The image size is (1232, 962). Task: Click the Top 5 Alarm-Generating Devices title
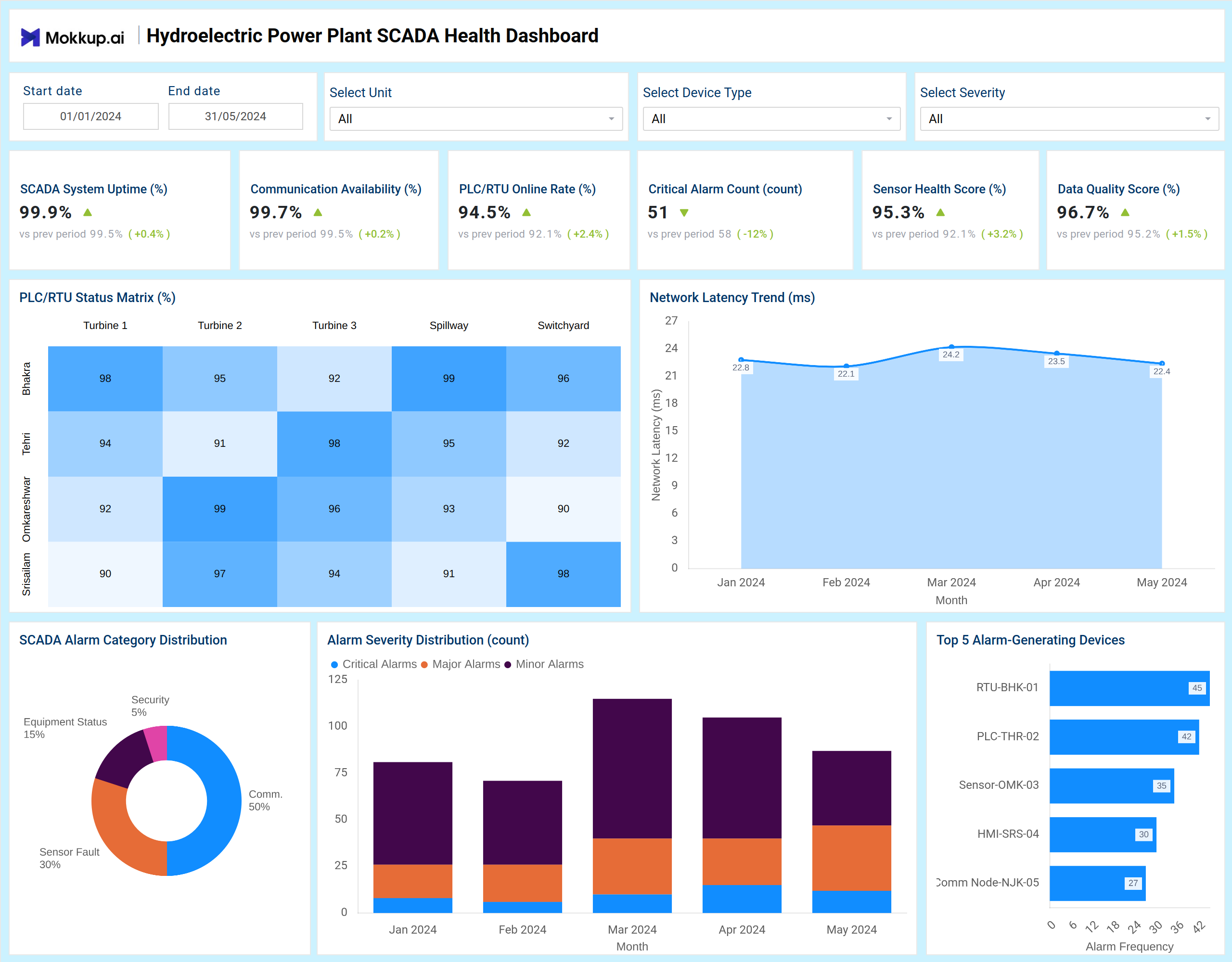(x=1031, y=640)
